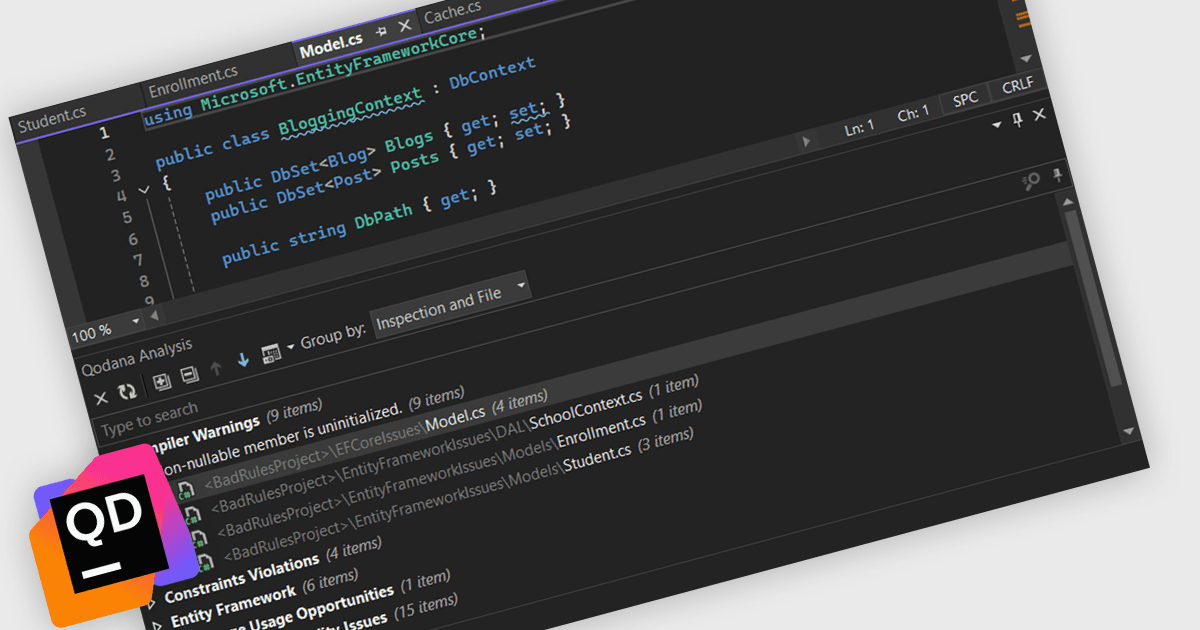Toggle the SPC indentation indicator

(x=965, y=99)
